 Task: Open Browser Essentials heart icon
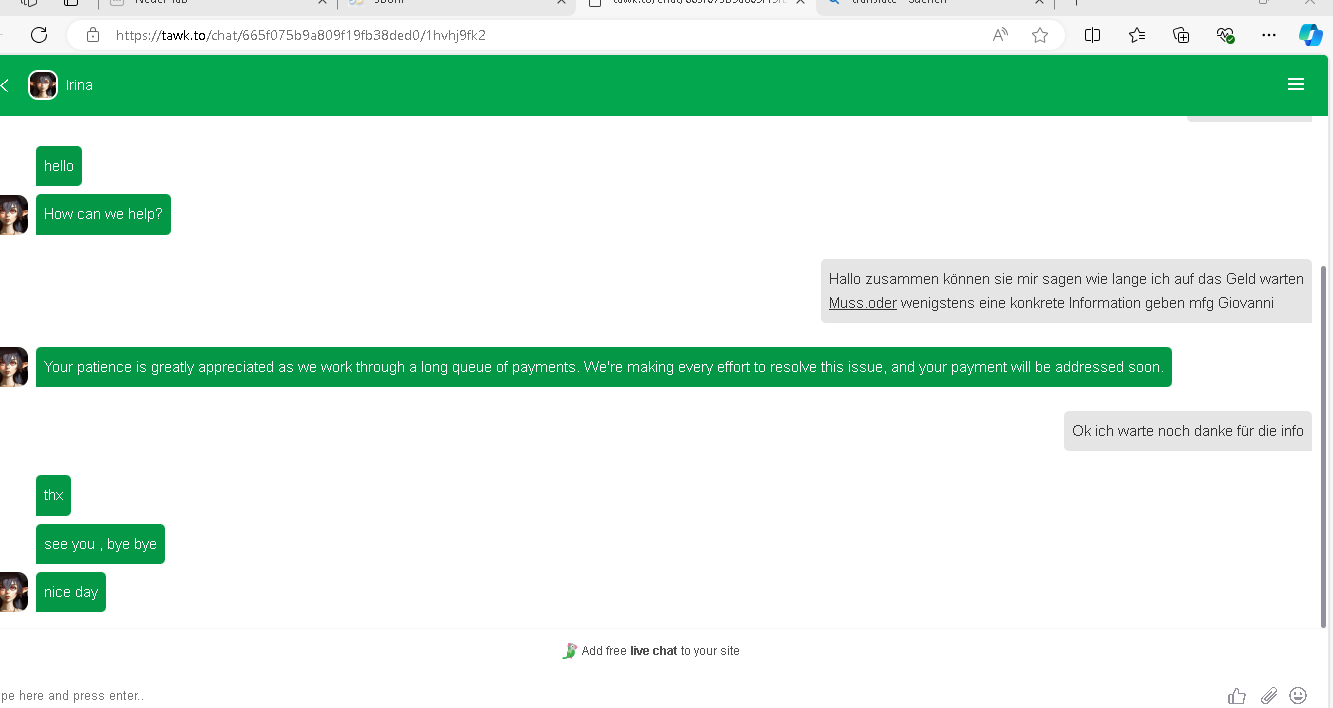[x=1225, y=35]
